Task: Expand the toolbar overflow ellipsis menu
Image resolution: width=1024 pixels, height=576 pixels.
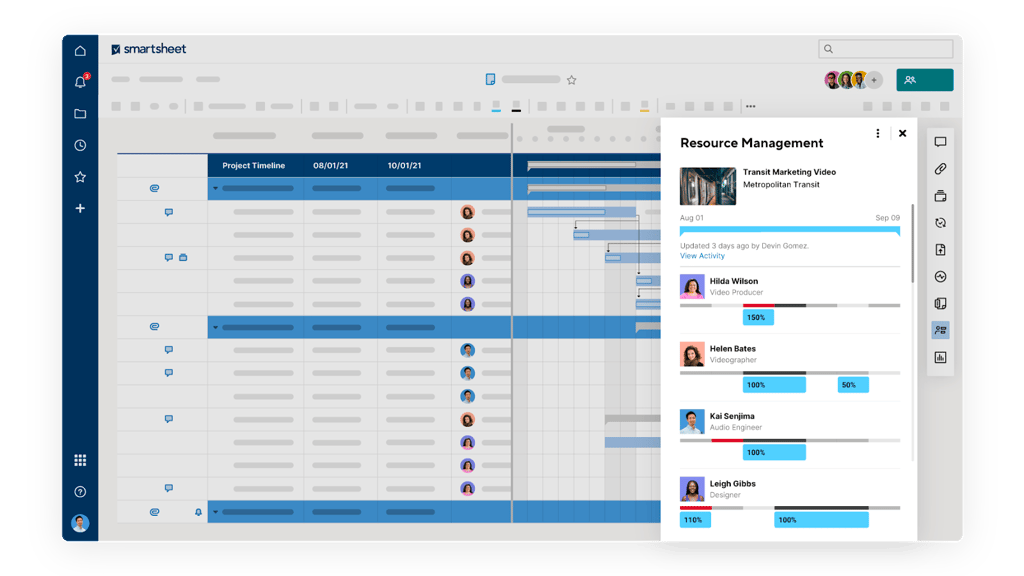Action: pyautogui.click(x=751, y=104)
